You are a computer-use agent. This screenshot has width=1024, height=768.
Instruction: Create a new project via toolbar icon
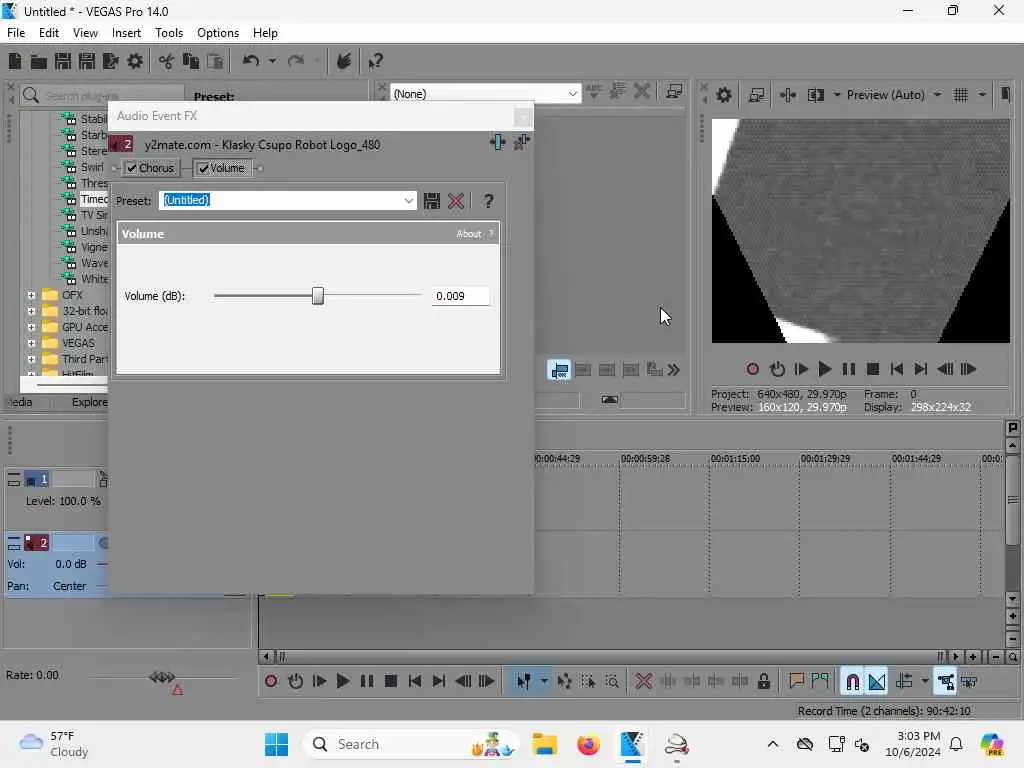click(x=14, y=61)
